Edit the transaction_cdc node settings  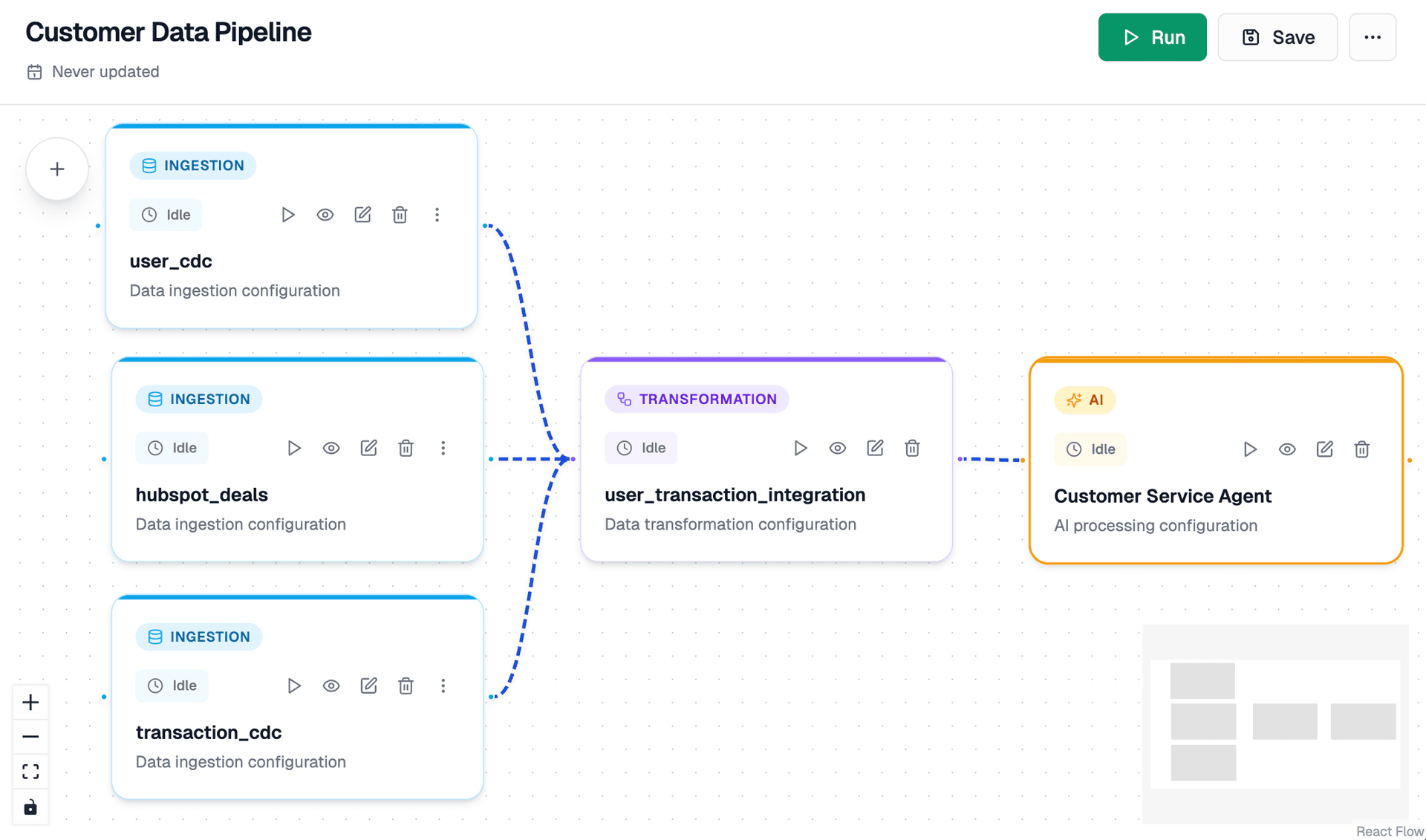[x=369, y=686]
